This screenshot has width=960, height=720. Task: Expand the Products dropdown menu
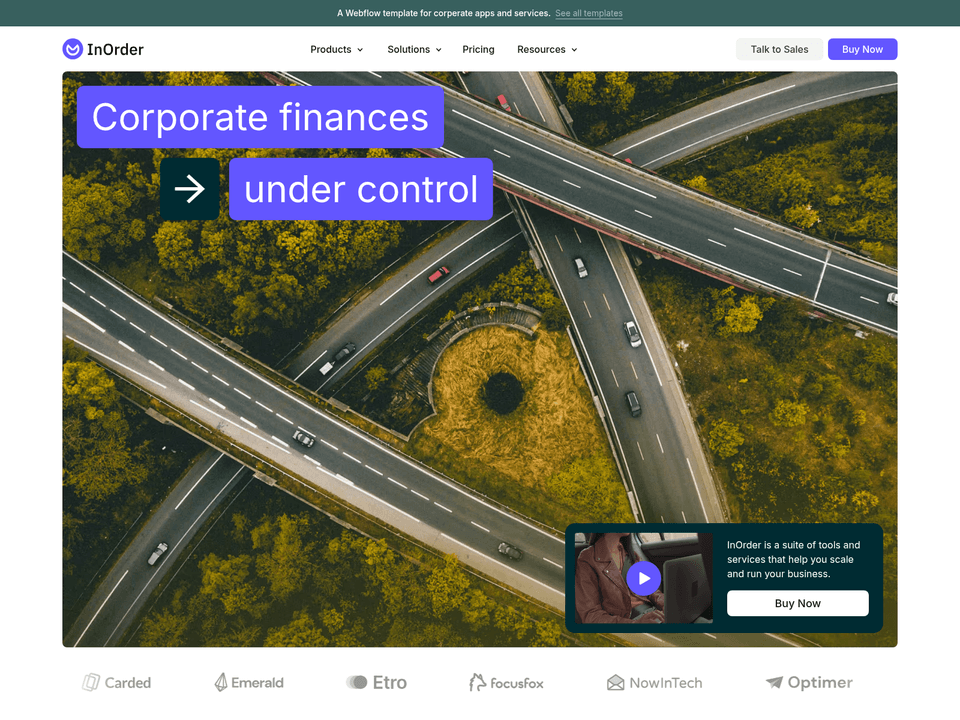point(336,50)
